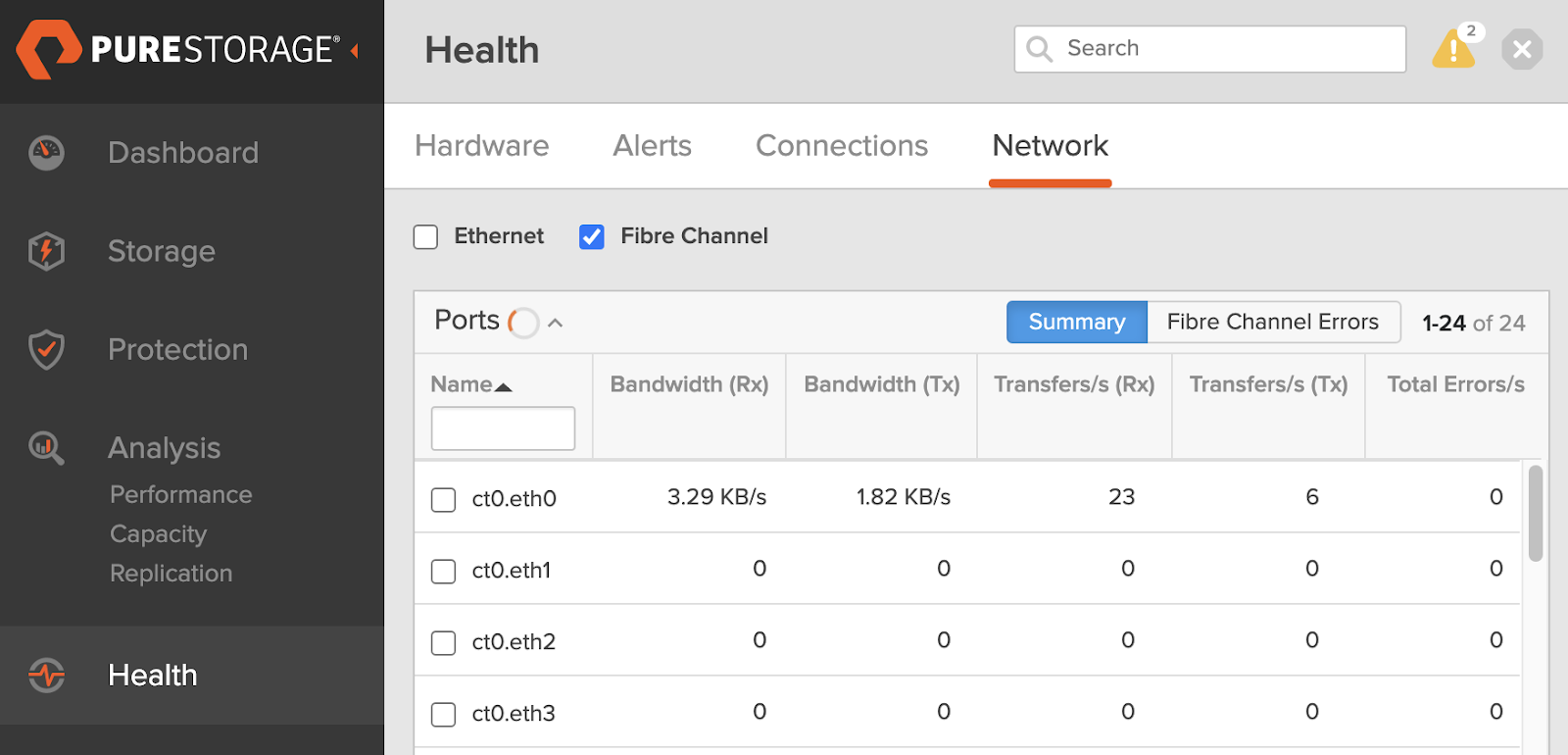The width and height of the screenshot is (1568, 755).
Task: Check the ct0.eth0 row checkbox
Action: coord(444,500)
